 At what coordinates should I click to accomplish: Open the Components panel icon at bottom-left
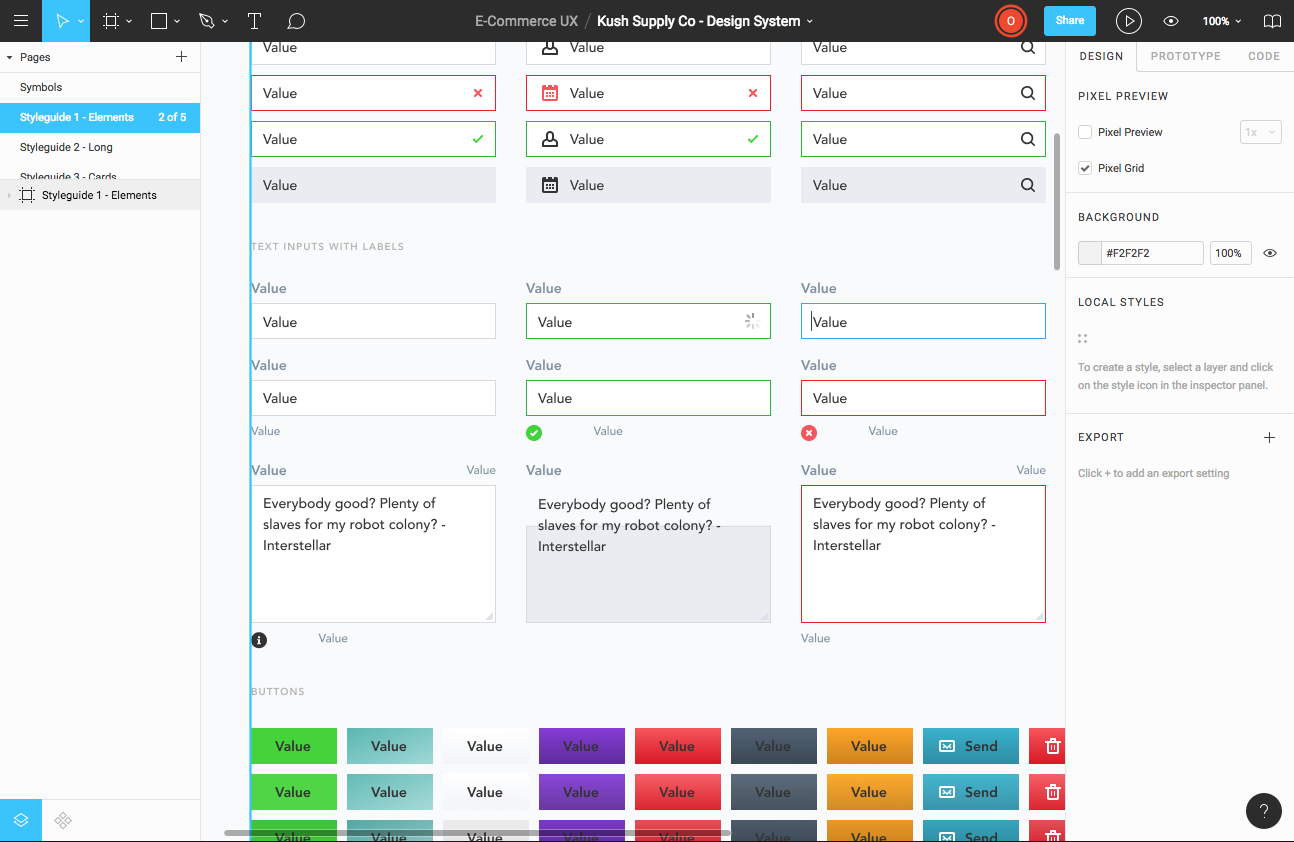(63, 820)
